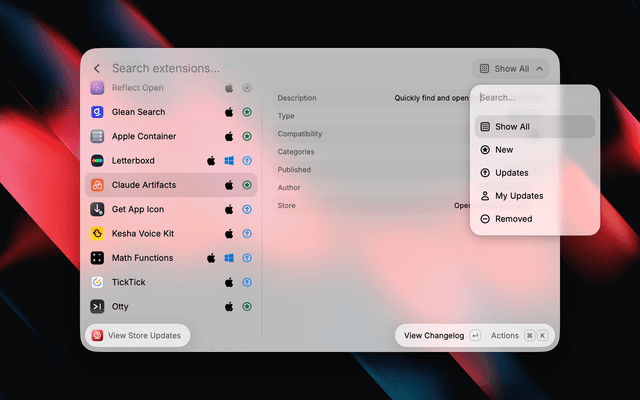Click the Description detail row
The width and height of the screenshot is (640, 400).
[371, 98]
